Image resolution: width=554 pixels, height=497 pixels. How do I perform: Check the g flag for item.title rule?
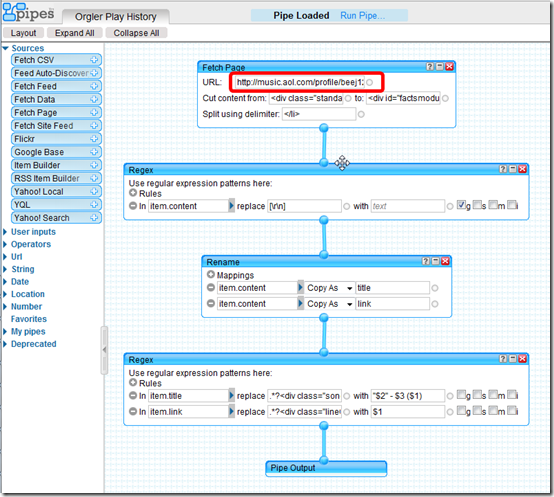click(x=461, y=395)
